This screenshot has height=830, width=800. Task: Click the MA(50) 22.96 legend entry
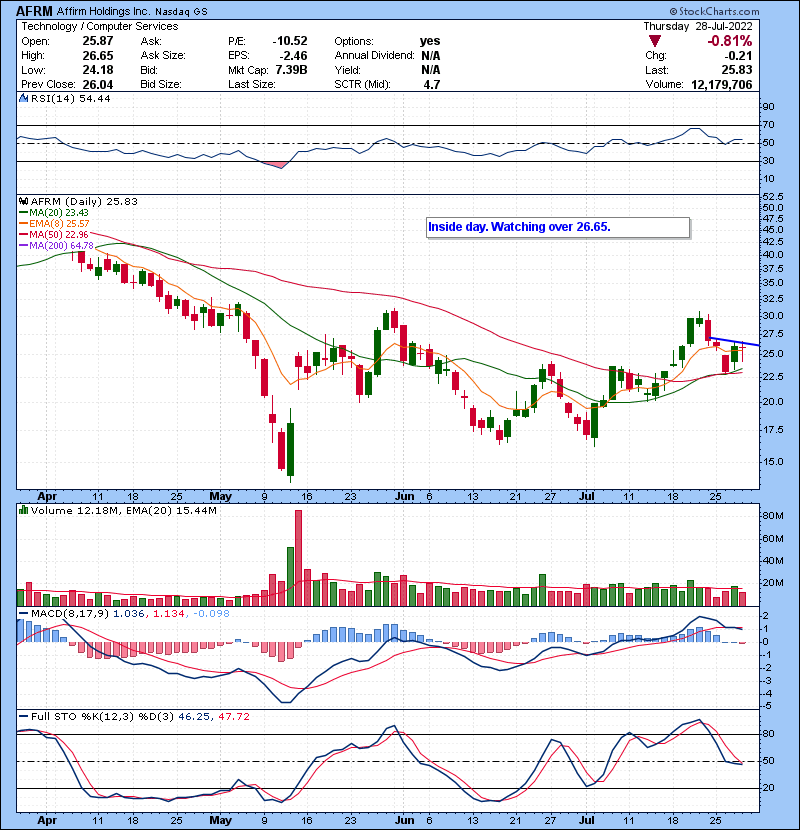click(x=54, y=234)
